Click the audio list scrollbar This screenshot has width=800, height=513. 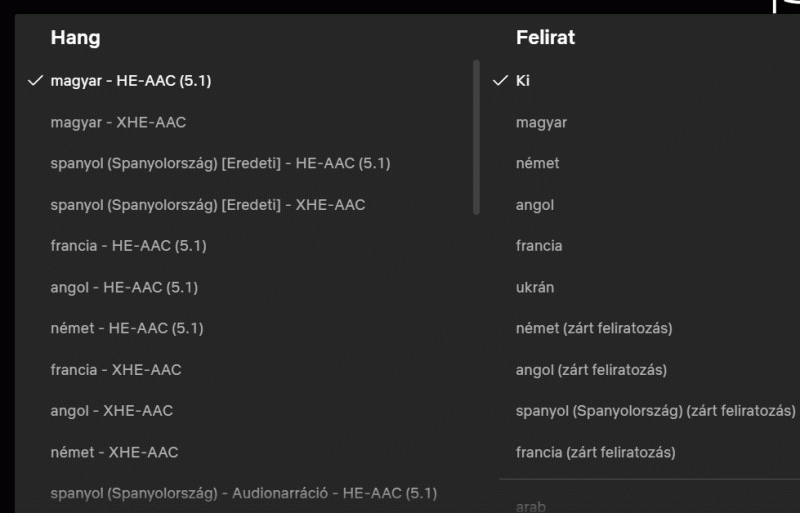(476, 137)
